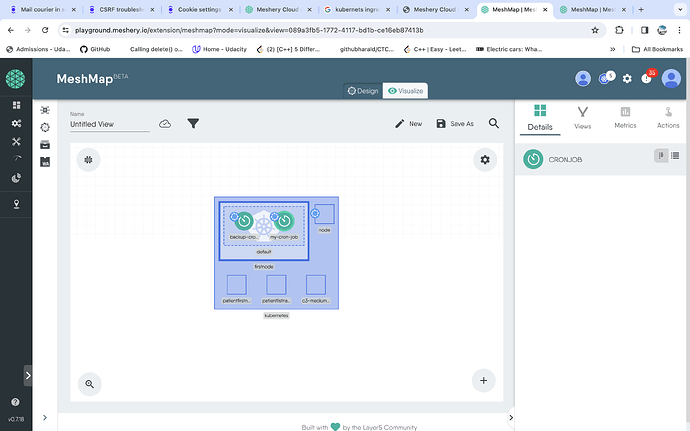This screenshot has height=431, width=690.
Task: Select the archive box icon in secondary toolbar
Action: [x=45, y=144]
